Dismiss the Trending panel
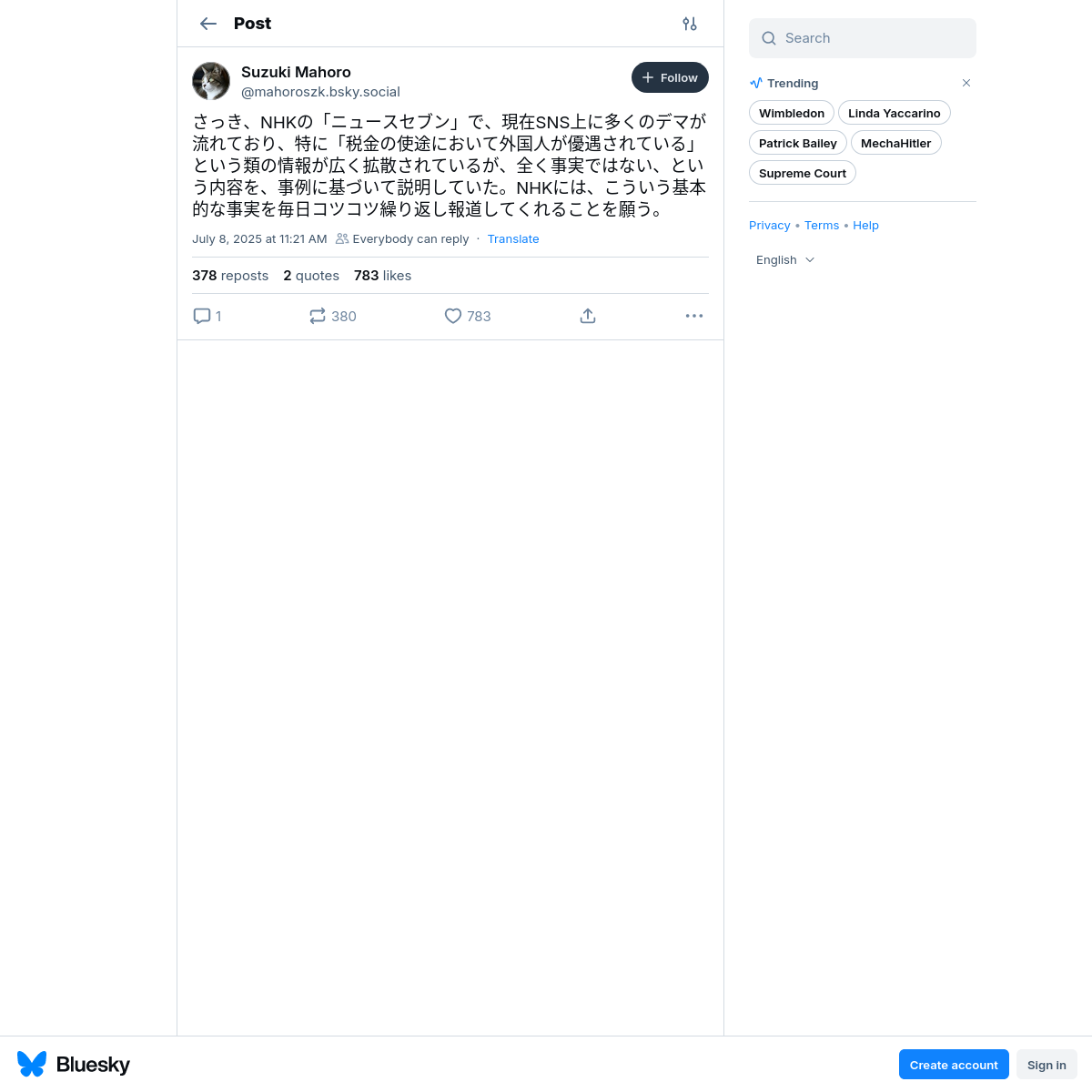Viewport: 1092px width, 1092px height. [x=966, y=83]
